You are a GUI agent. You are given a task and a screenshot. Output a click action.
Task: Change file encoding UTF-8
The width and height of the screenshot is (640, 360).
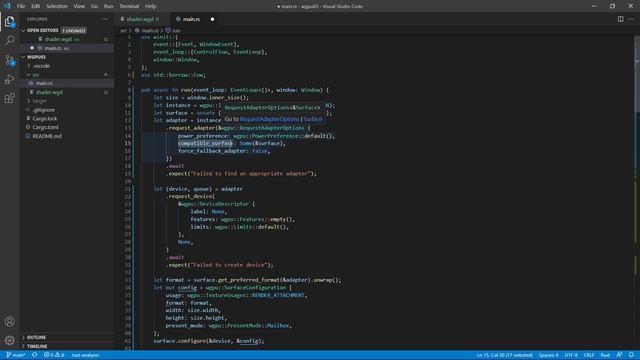point(571,355)
